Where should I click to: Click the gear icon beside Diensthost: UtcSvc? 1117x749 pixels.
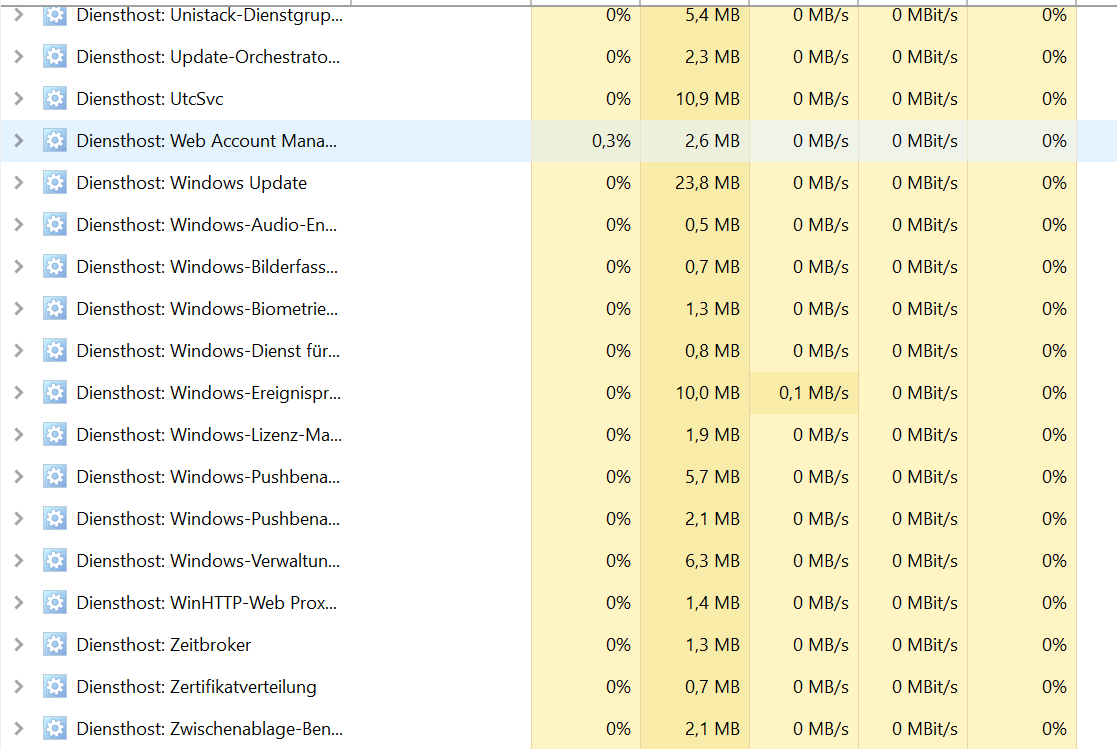[55, 98]
